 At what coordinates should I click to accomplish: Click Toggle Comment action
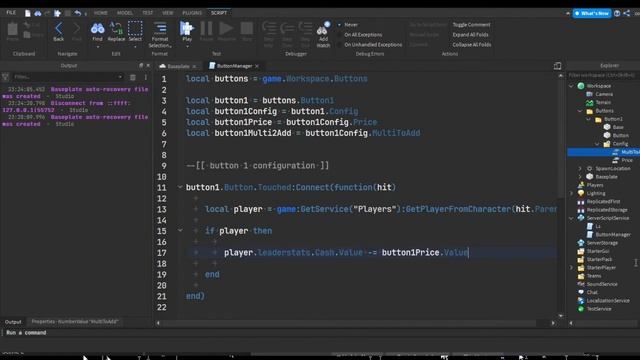tap(471, 25)
